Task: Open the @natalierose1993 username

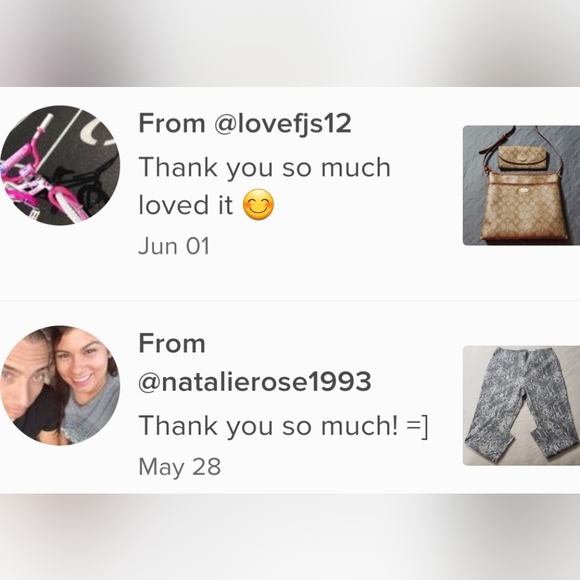Action: (x=255, y=381)
